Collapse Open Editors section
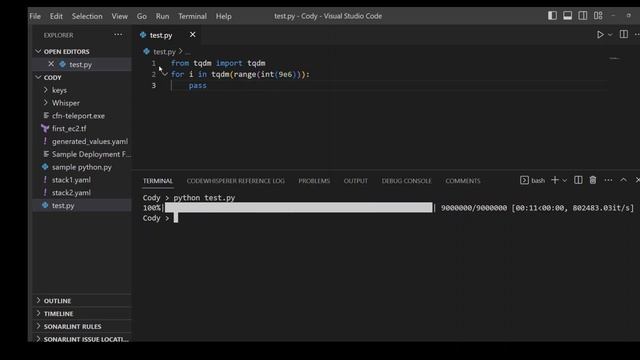This screenshot has height=360, width=640. coord(82,51)
